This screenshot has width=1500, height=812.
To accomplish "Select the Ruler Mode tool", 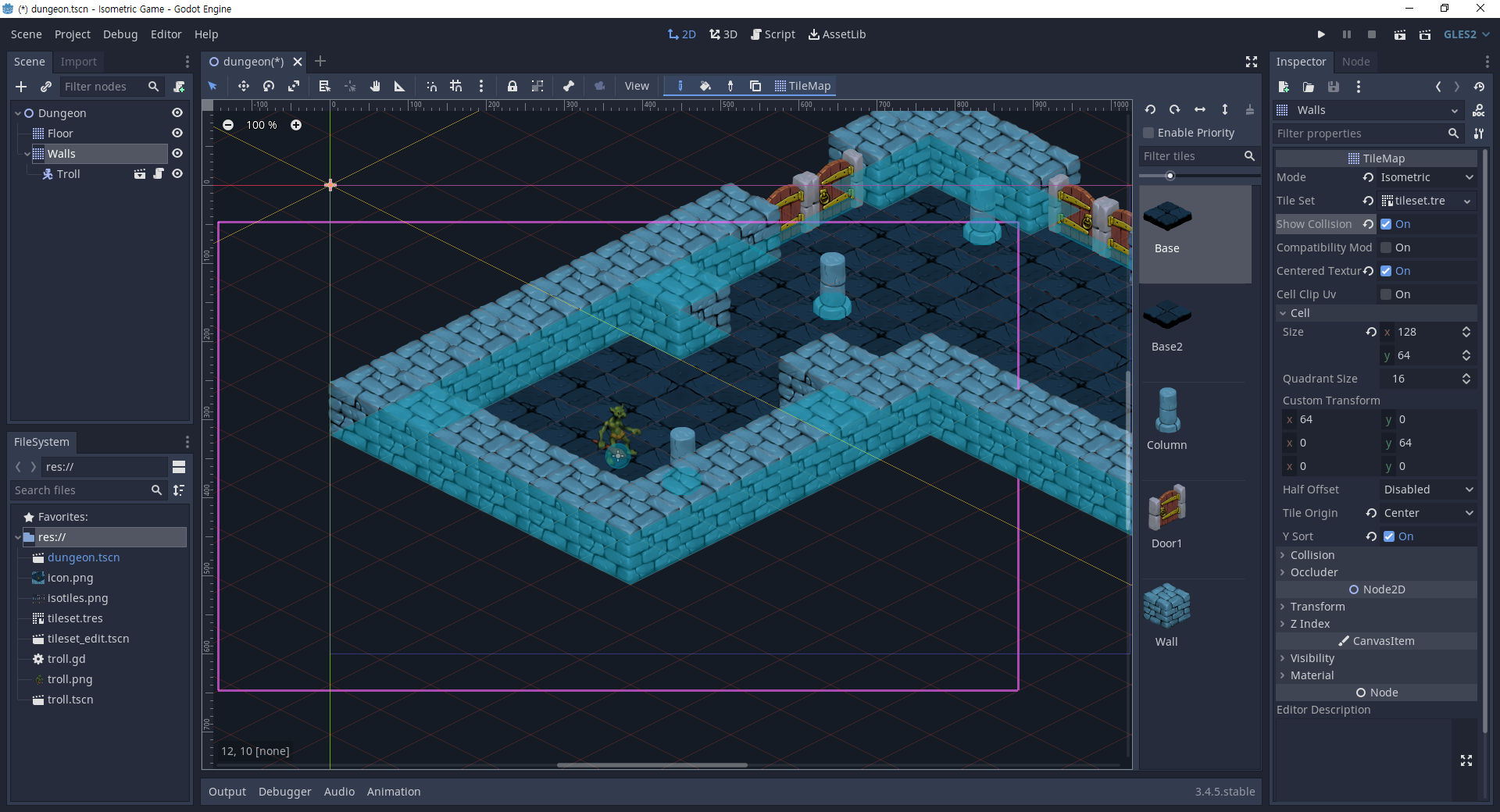I will click(399, 86).
